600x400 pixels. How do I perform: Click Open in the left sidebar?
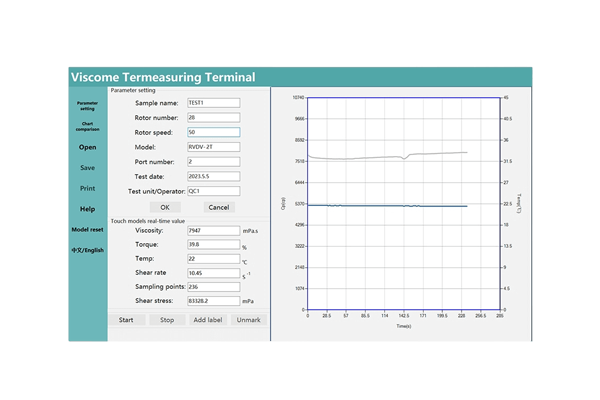[88, 147]
